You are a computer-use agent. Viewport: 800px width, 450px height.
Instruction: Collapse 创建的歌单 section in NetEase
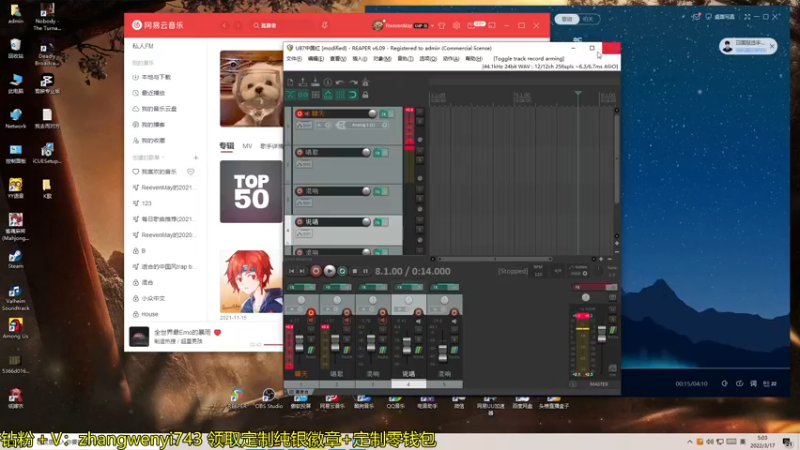point(148,158)
